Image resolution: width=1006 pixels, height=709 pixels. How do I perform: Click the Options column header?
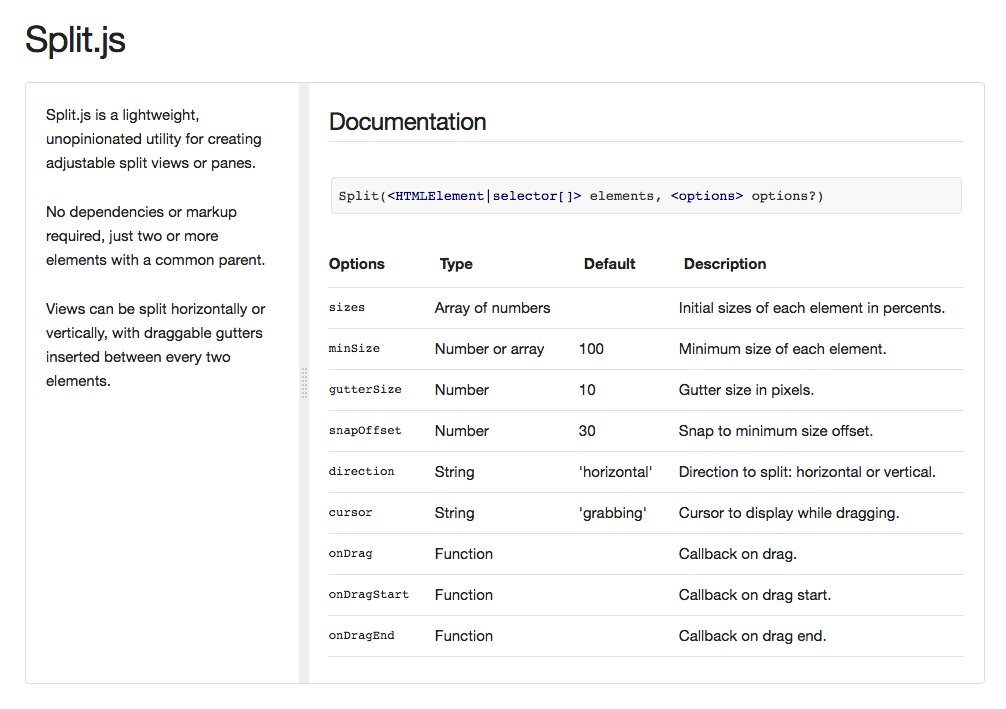357,264
